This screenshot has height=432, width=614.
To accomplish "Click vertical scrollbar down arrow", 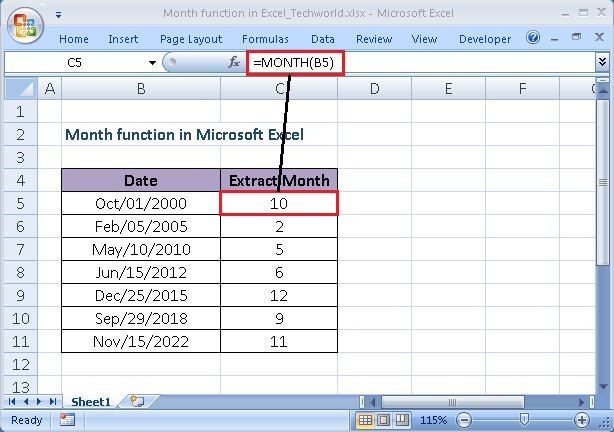I will coord(603,387).
